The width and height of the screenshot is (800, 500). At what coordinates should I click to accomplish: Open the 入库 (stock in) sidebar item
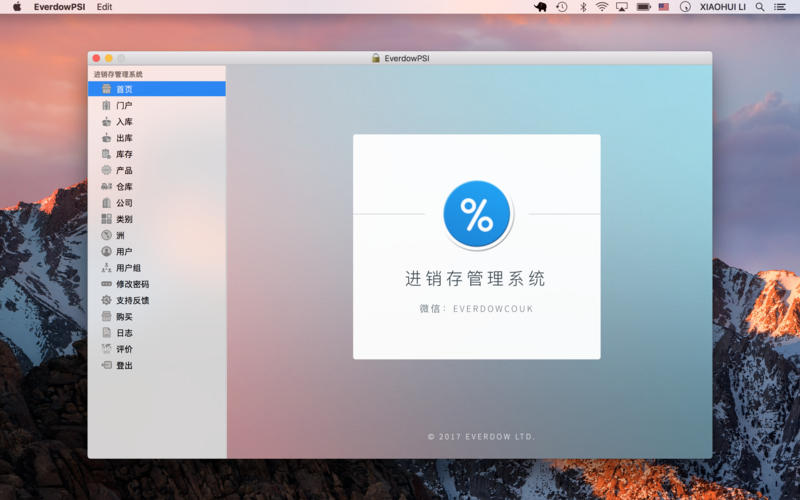tap(123, 122)
